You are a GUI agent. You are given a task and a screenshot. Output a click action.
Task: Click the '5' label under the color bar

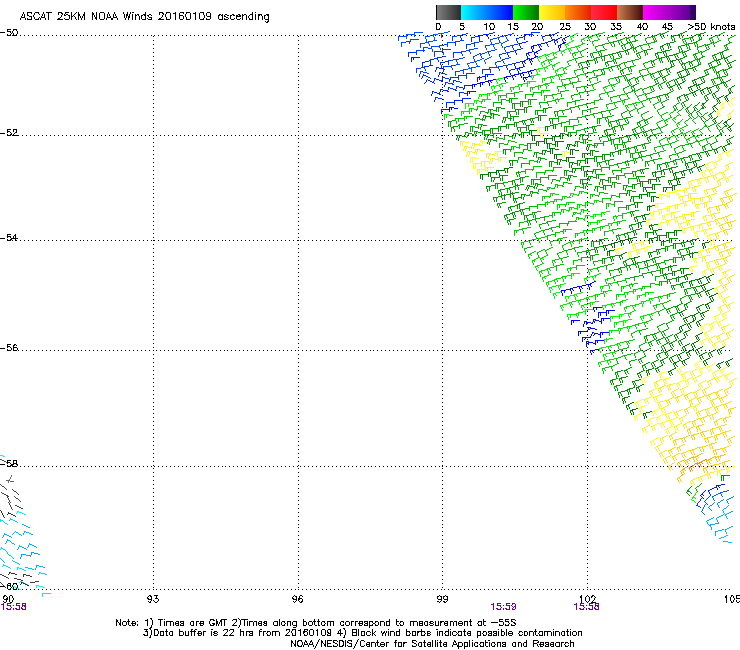[462, 27]
